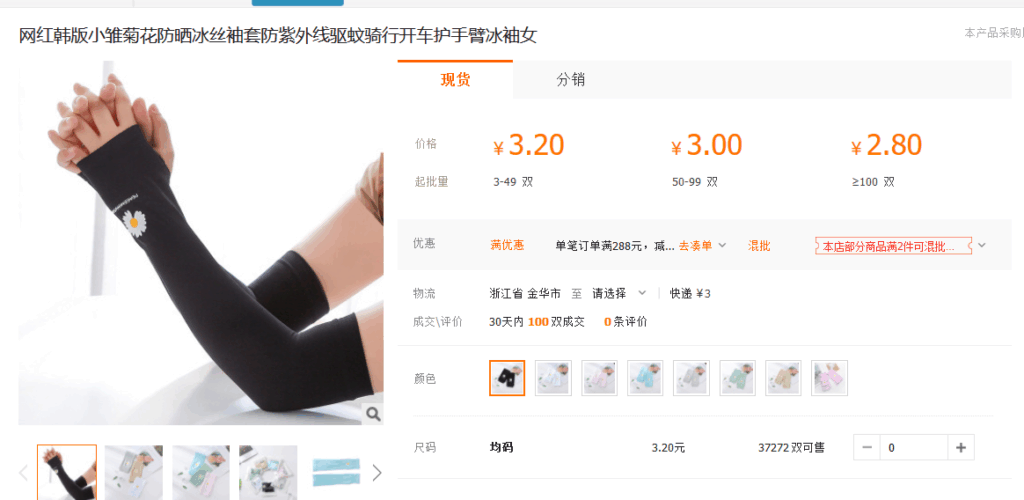Select the 现货 tab
The height and width of the screenshot is (500, 1024).
click(455, 80)
